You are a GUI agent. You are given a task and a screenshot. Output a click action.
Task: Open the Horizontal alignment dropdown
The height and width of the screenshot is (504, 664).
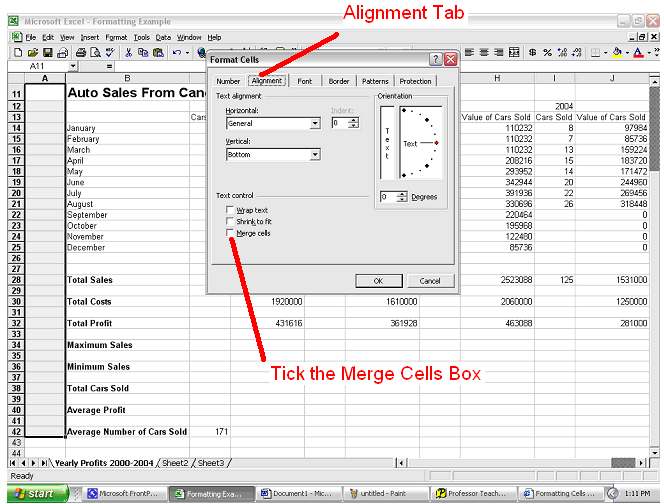[x=315, y=123]
